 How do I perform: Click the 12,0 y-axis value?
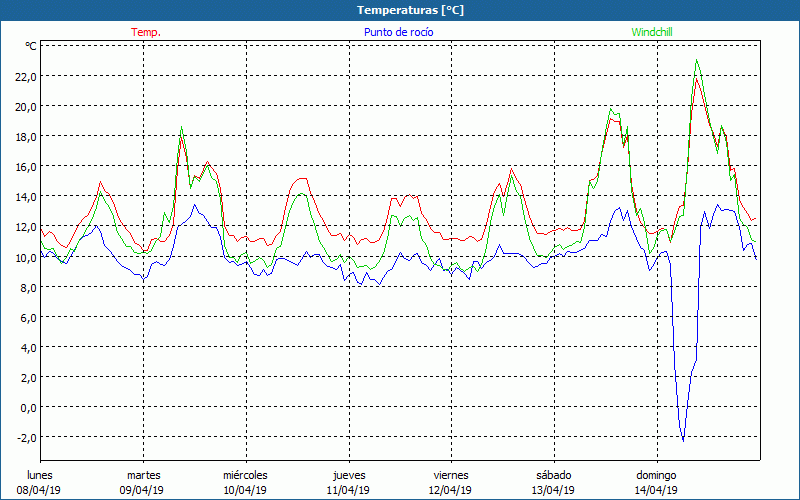coord(26,227)
